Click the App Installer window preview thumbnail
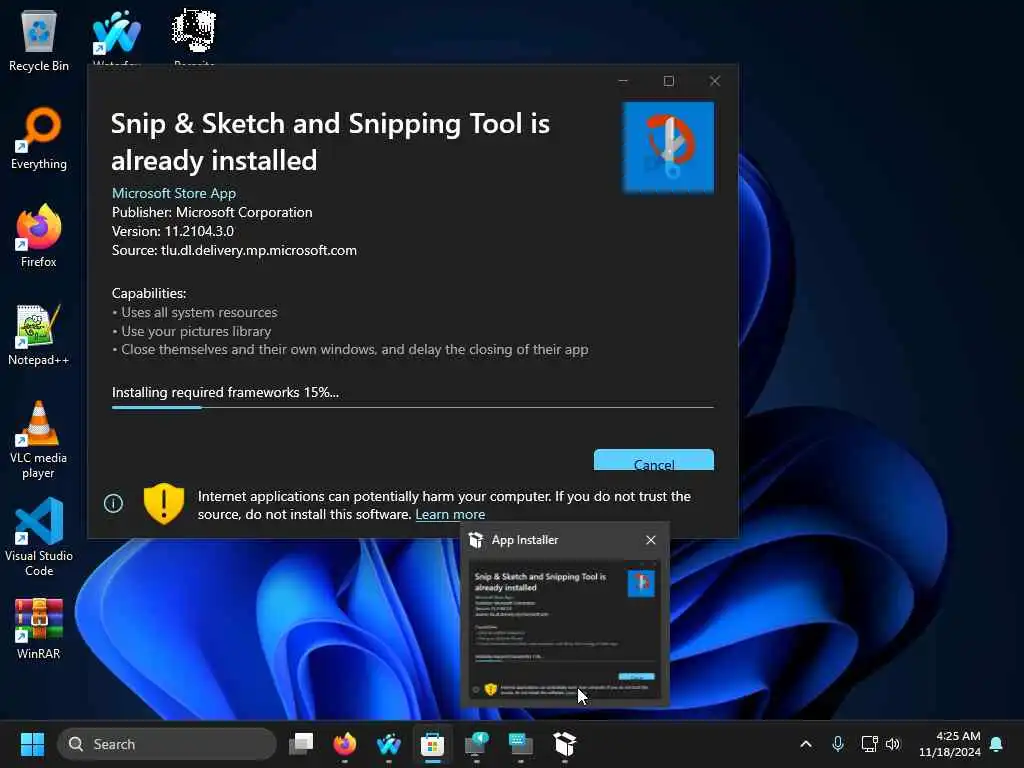The width and height of the screenshot is (1024, 768). pos(565,630)
